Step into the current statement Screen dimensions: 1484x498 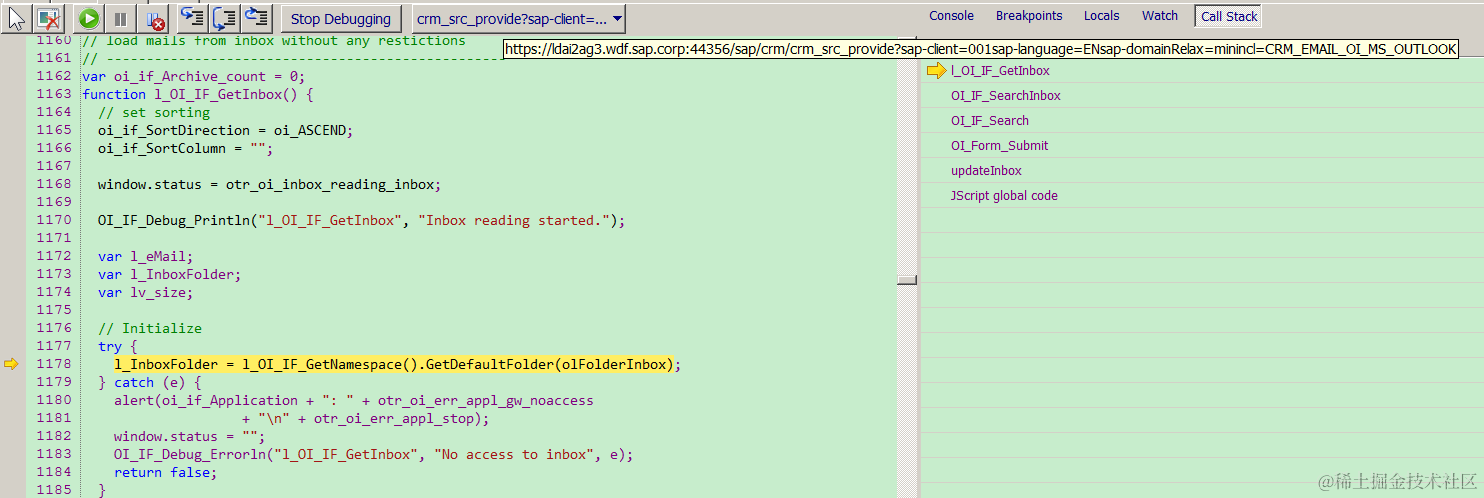tap(191, 17)
